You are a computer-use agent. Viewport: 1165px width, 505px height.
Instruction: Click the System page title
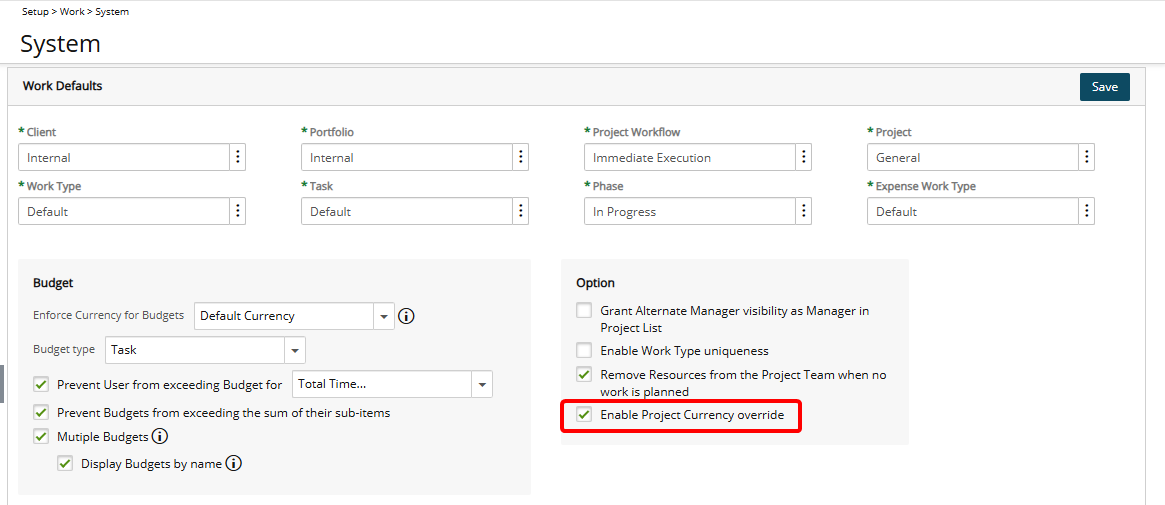(x=60, y=44)
